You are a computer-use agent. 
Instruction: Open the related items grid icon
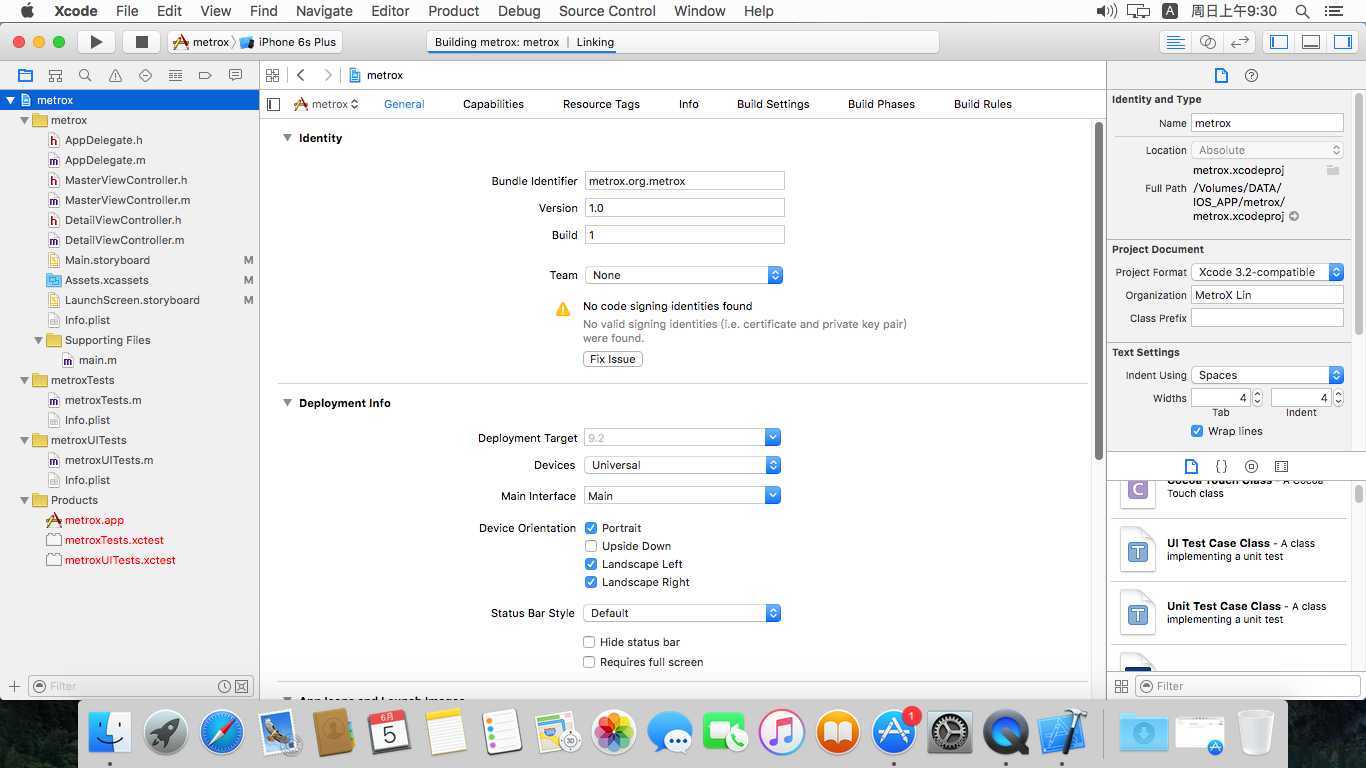[x=272, y=75]
